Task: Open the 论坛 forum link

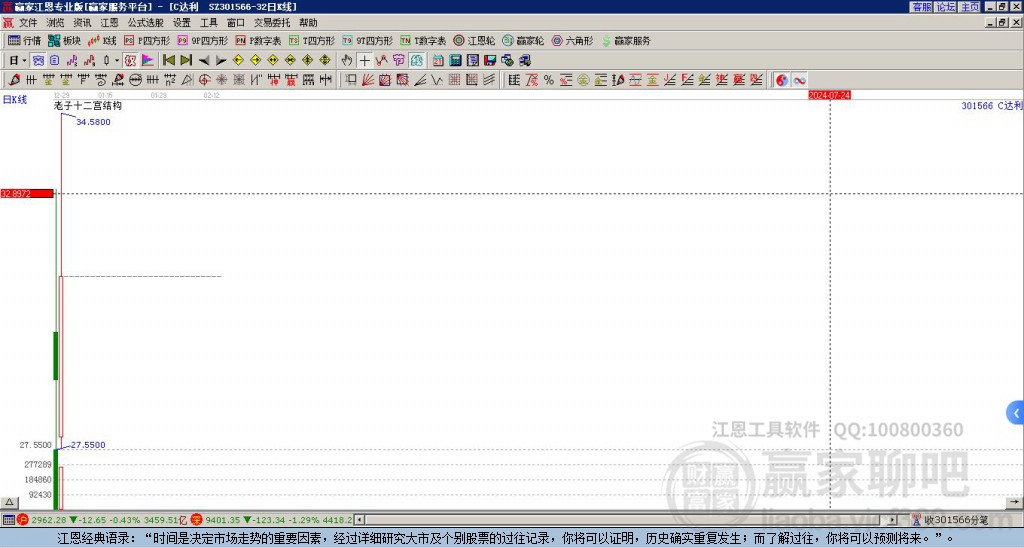Action: click(x=946, y=7)
